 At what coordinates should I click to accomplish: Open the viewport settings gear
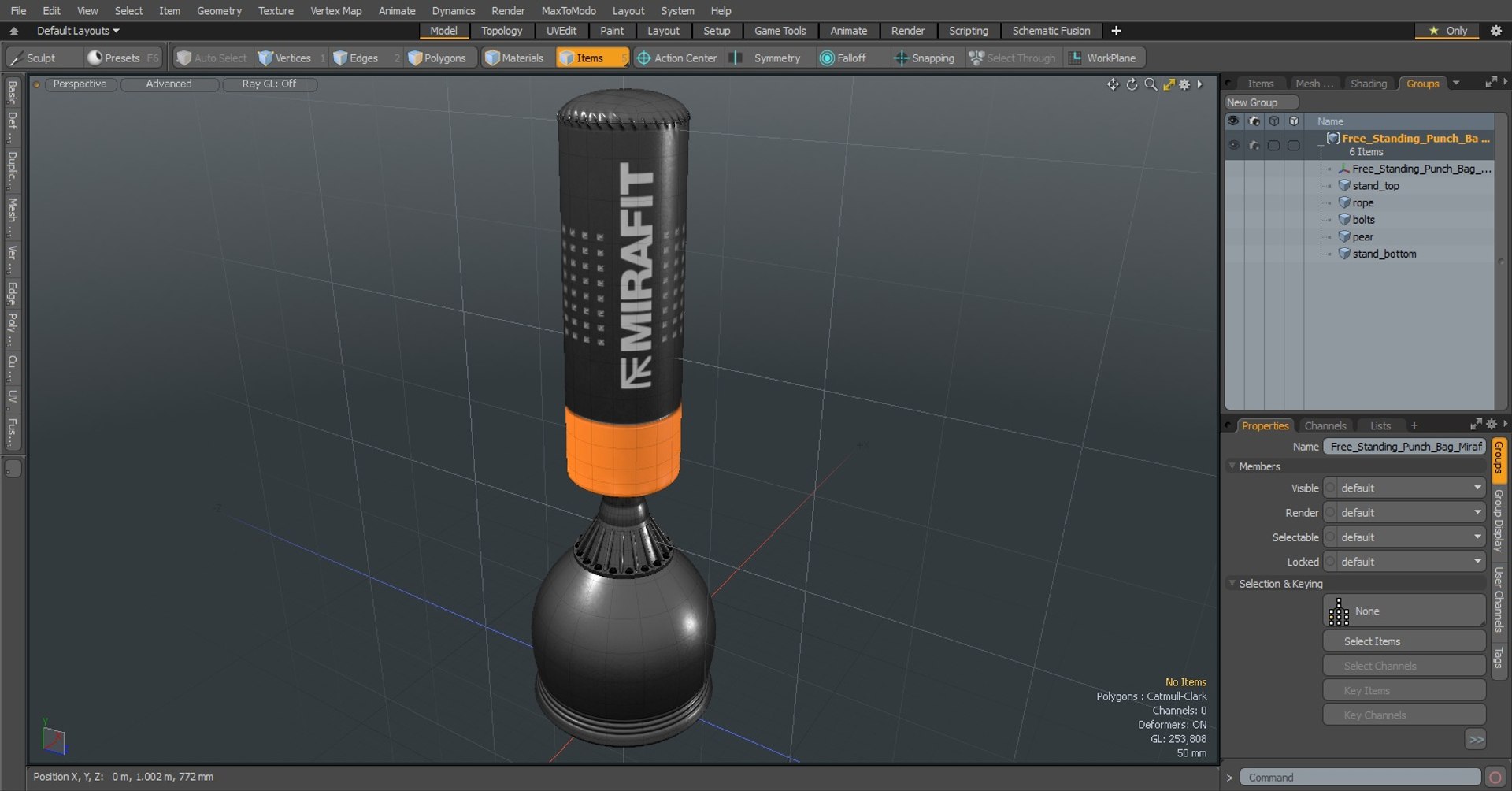1184,84
